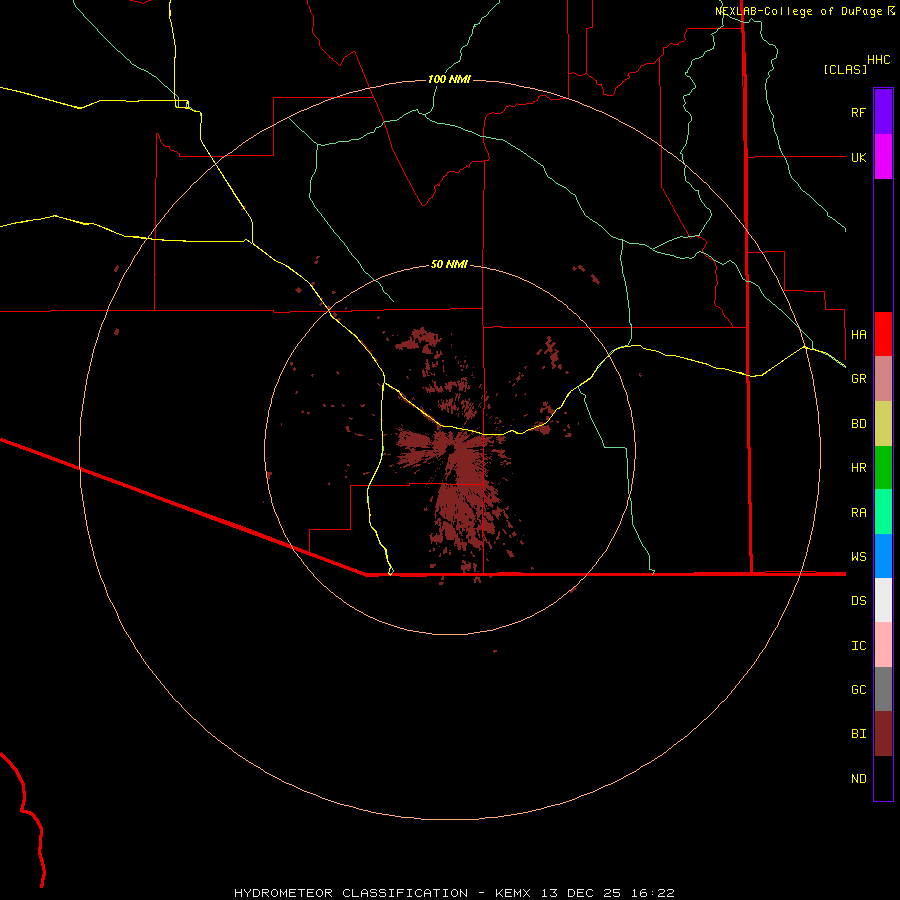The width and height of the screenshot is (900, 900).
Task: Click the WS legend label
Action: [x=858, y=556]
